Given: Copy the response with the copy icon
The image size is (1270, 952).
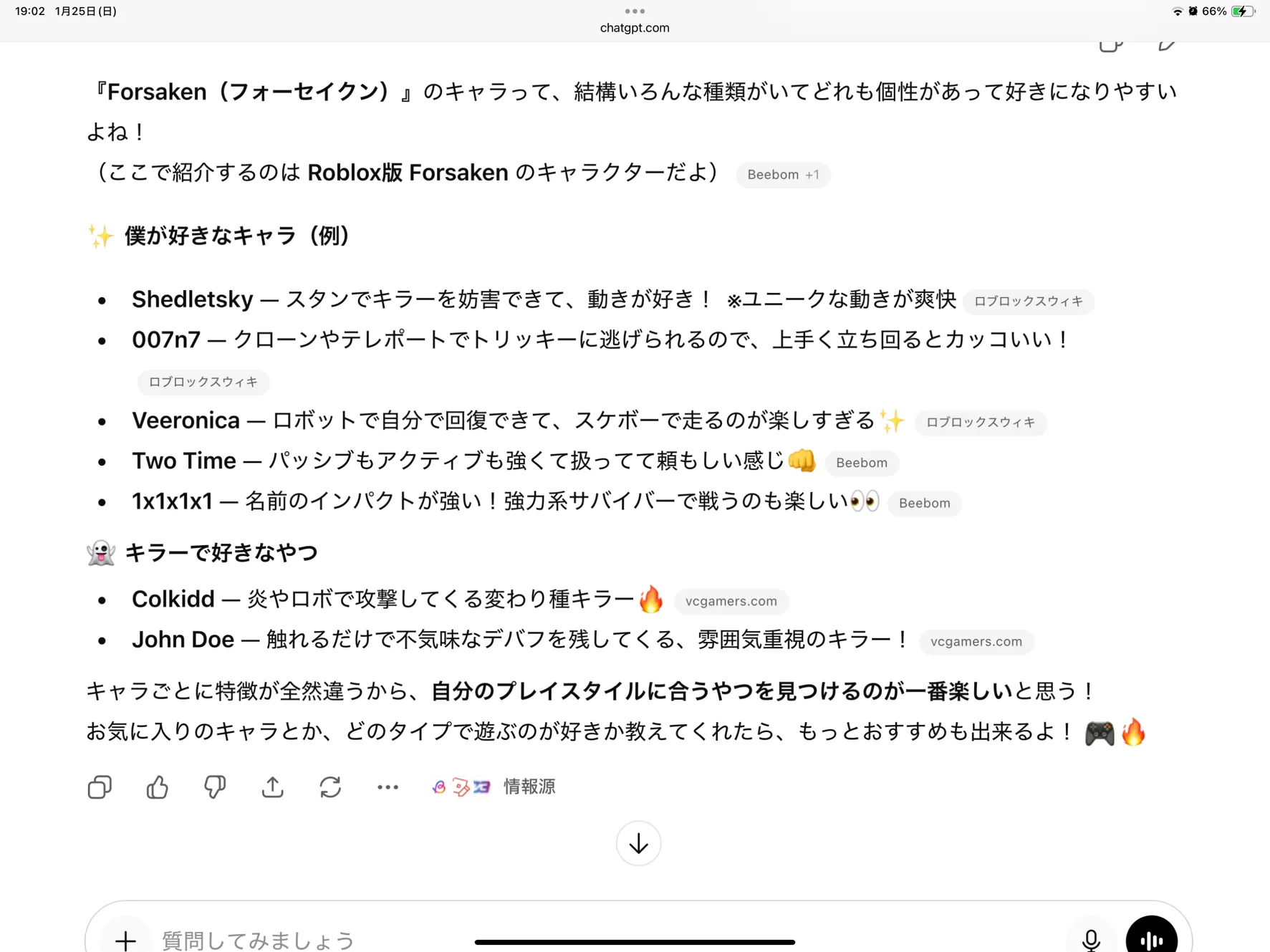Looking at the screenshot, I should click(x=100, y=787).
